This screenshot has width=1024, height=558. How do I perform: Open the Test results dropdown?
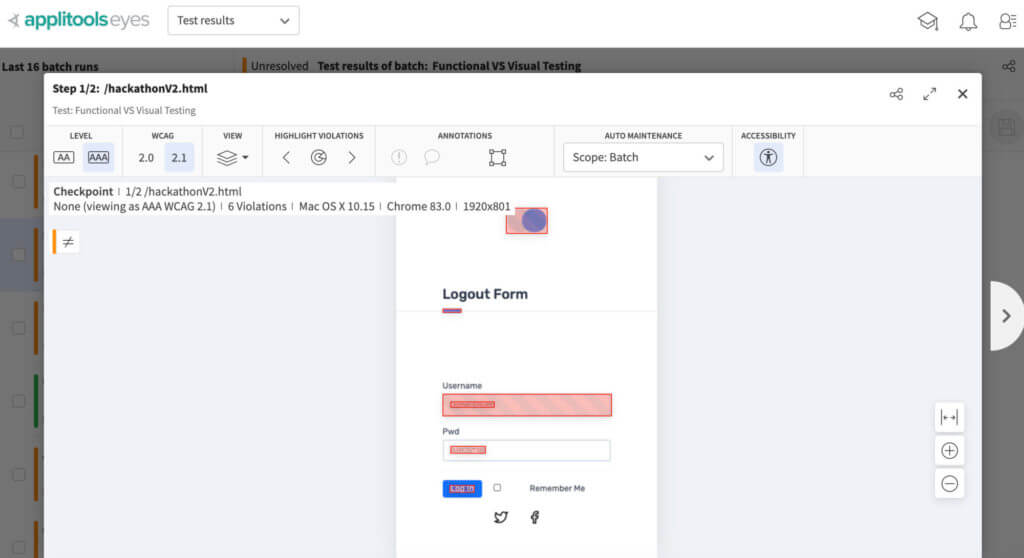point(232,20)
